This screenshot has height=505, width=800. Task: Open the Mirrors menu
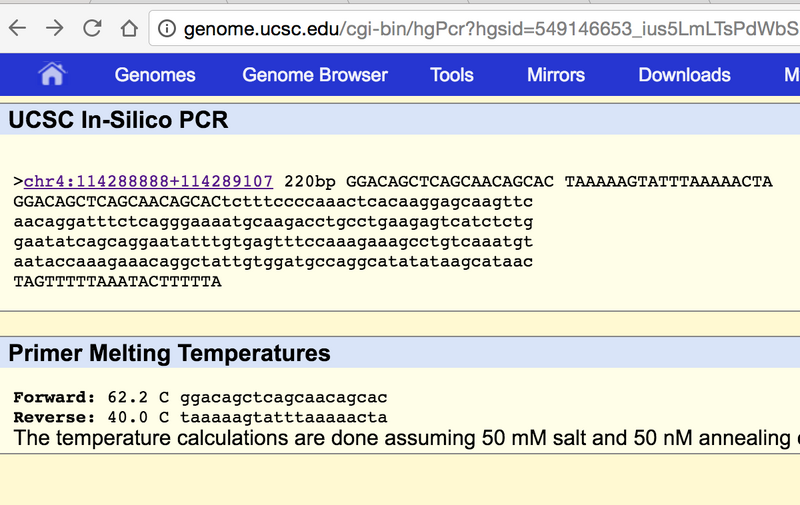[556, 75]
